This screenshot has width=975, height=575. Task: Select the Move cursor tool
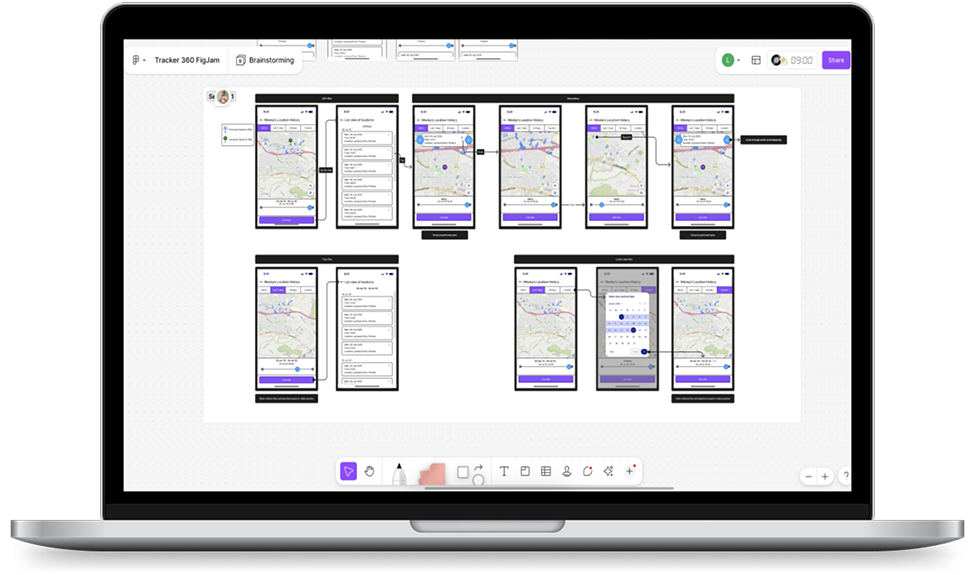[x=348, y=472]
